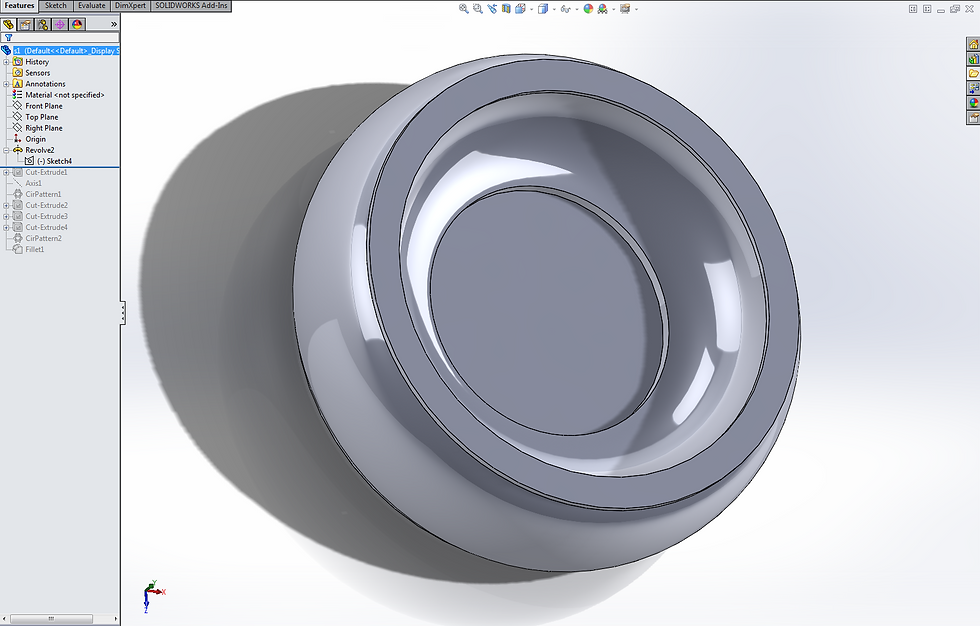The image size is (980, 626).
Task: Select the Right Plane
Action: click(44, 128)
